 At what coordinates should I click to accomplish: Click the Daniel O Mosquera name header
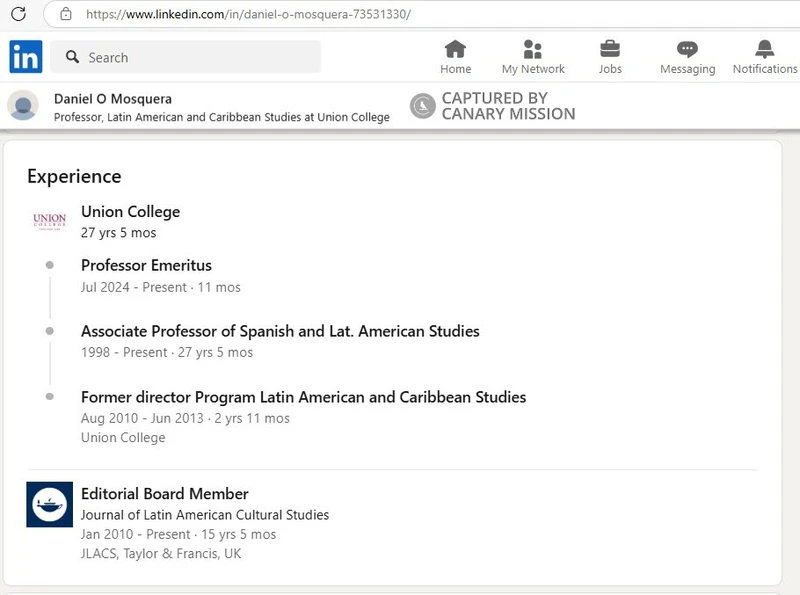click(112, 99)
